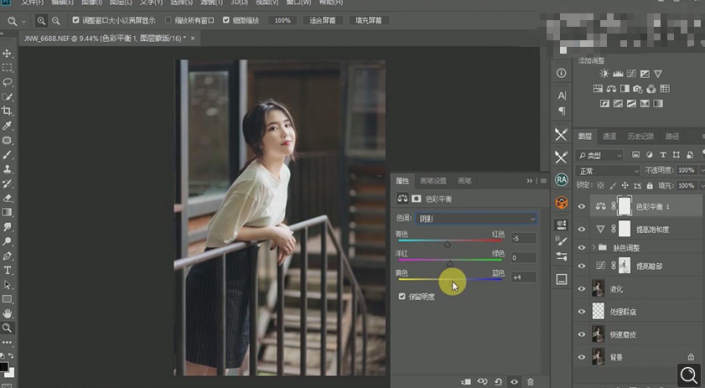Add a Channel Mixer adjustment (circles icon)
Viewport: 705px width, 388px height.
(651, 89)
